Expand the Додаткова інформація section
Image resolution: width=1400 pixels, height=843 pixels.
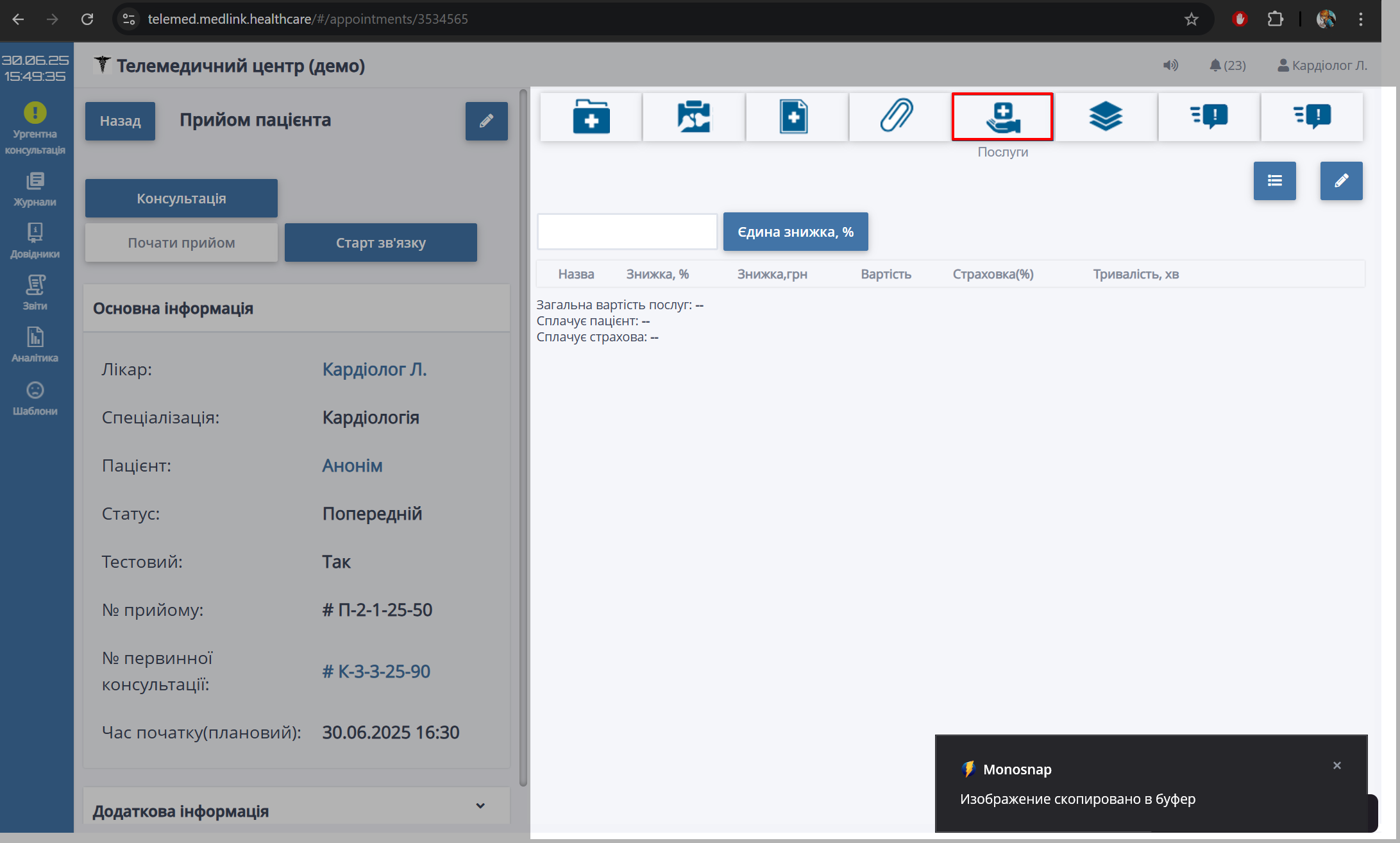[480, 806]
